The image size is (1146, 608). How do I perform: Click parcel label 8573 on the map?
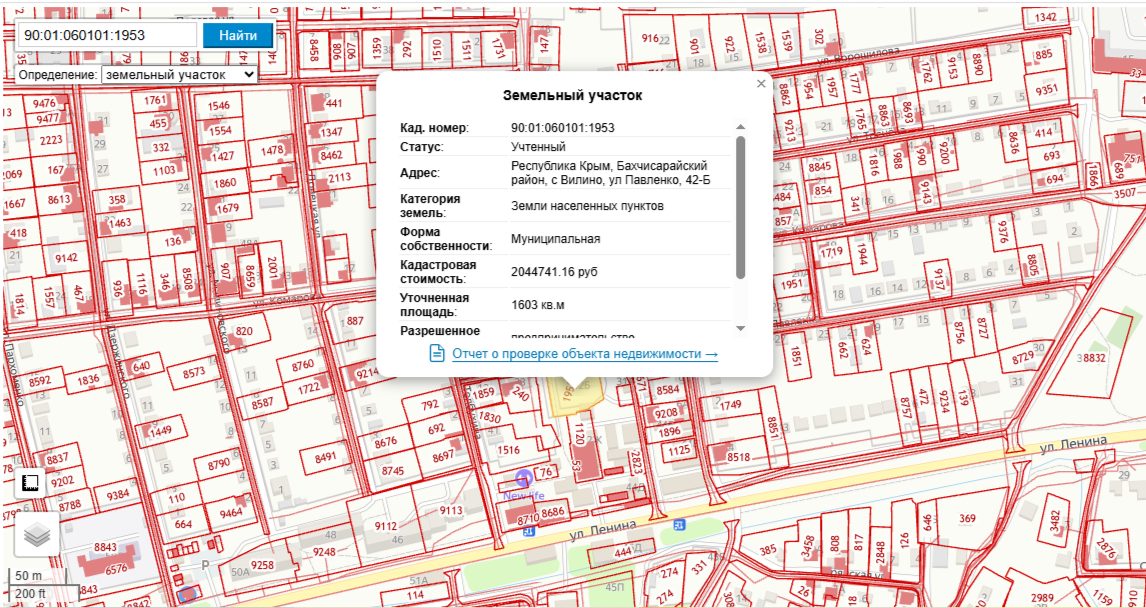pyautogui.click(x=194, y=373)
